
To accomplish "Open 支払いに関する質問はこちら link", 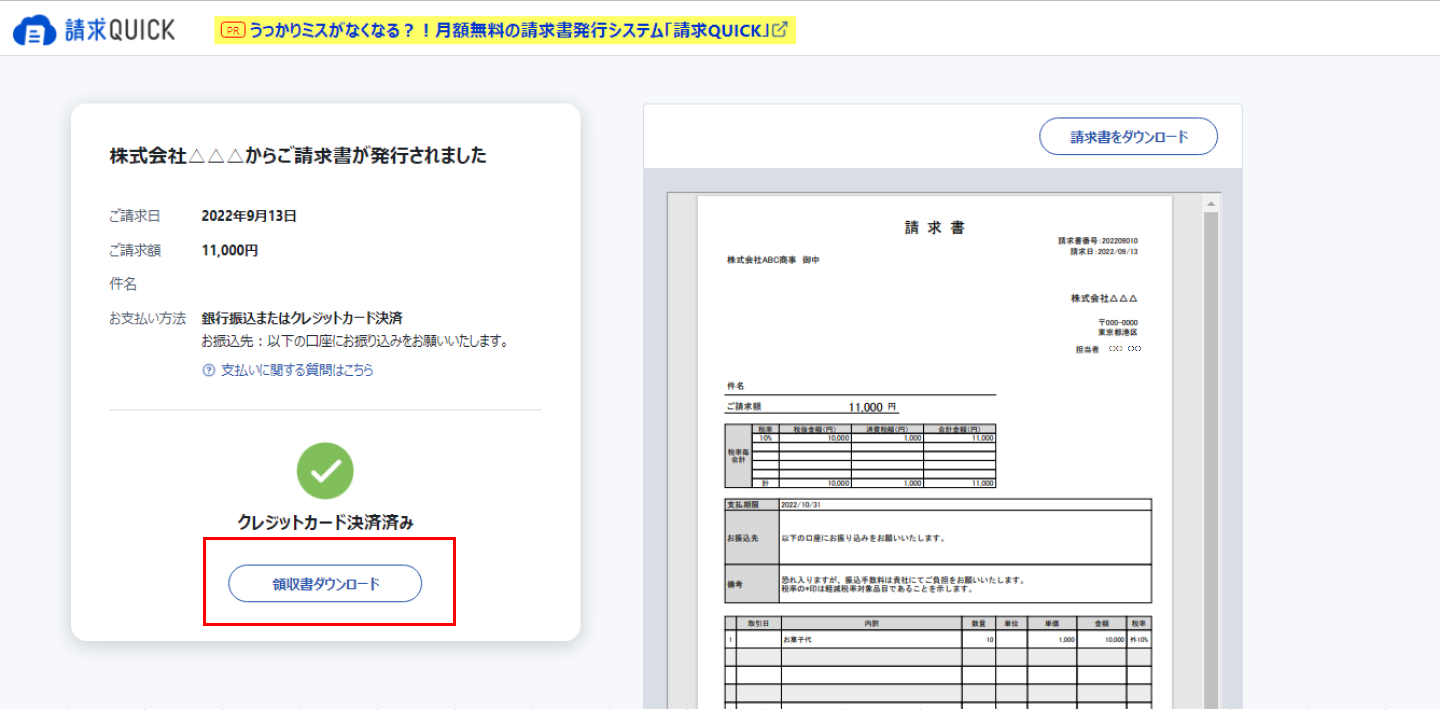I will coord(297,370).
